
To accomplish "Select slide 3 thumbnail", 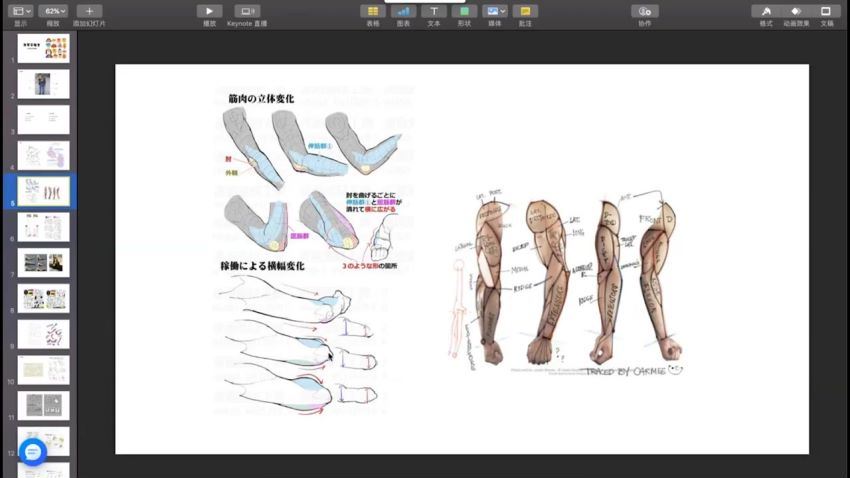I will point(43,120).
